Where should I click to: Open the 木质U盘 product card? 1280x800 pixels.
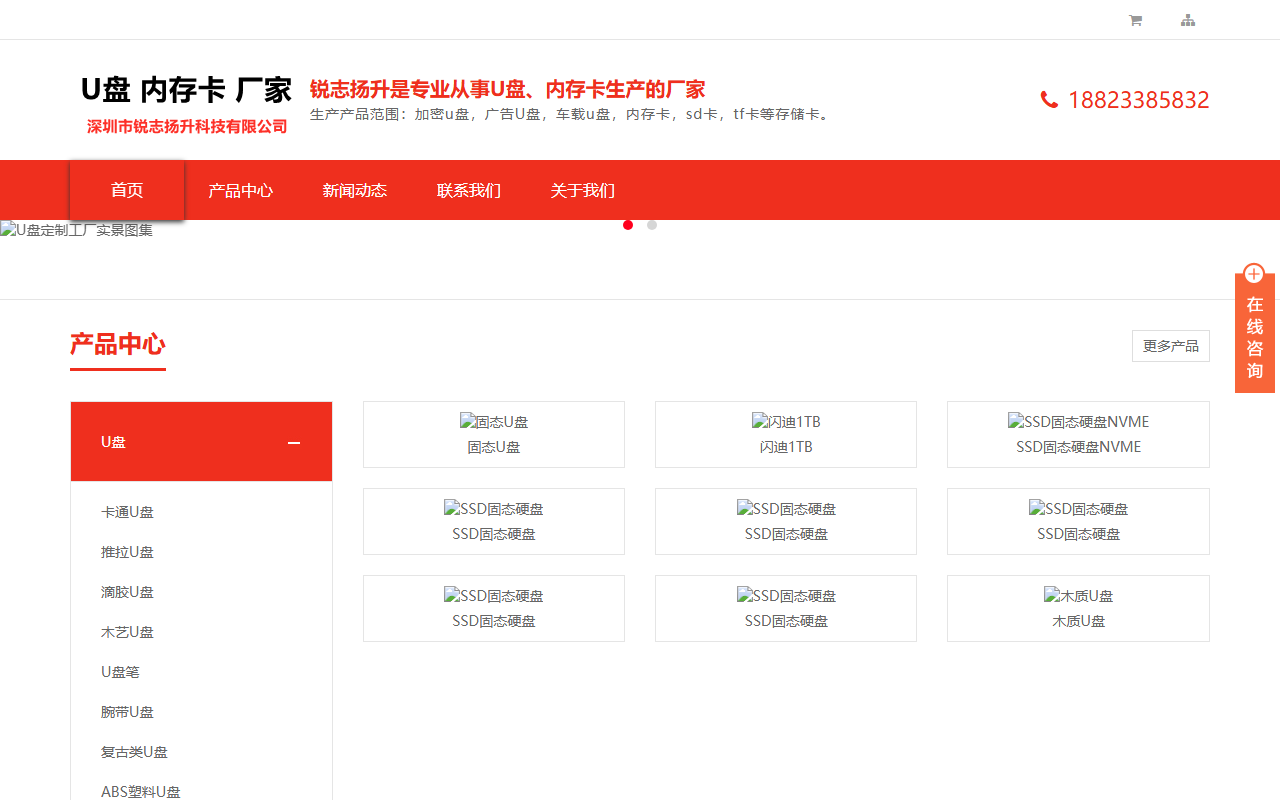(1078, 608)
